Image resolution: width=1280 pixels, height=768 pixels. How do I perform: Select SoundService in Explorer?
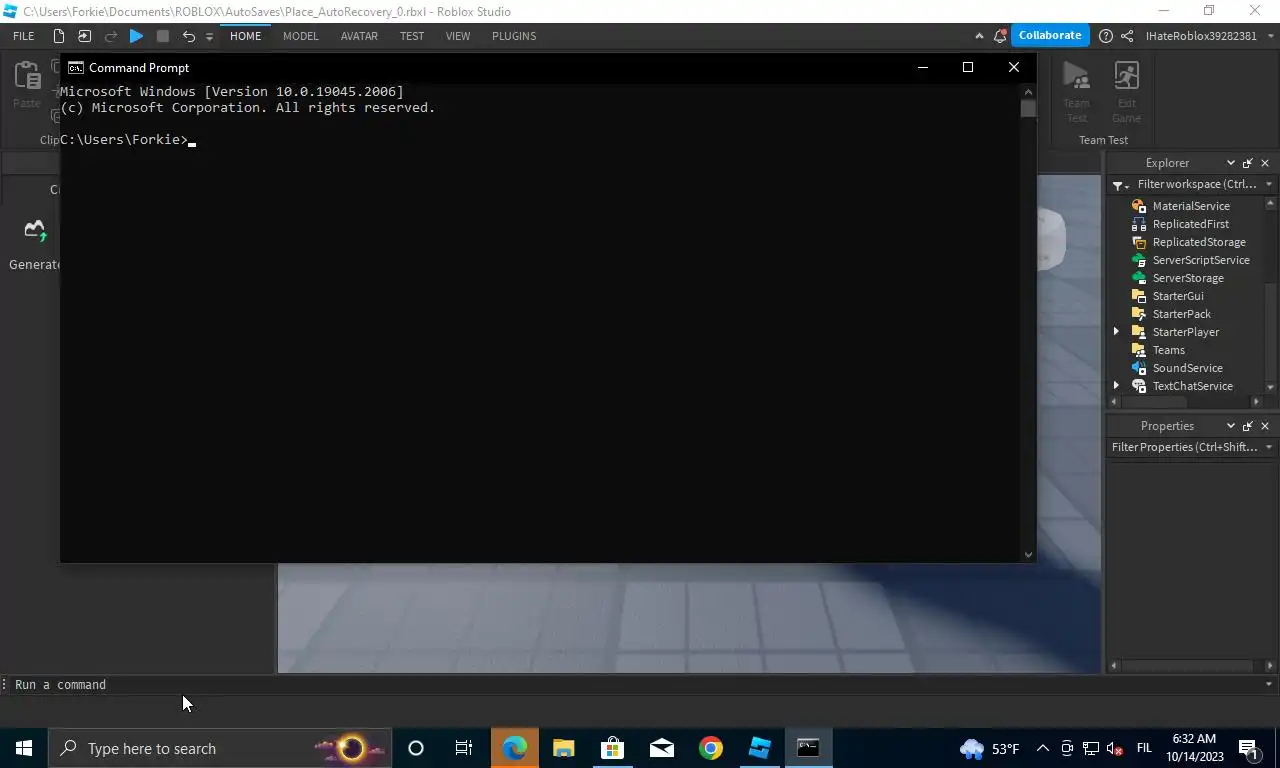(x=1187, y=368)
